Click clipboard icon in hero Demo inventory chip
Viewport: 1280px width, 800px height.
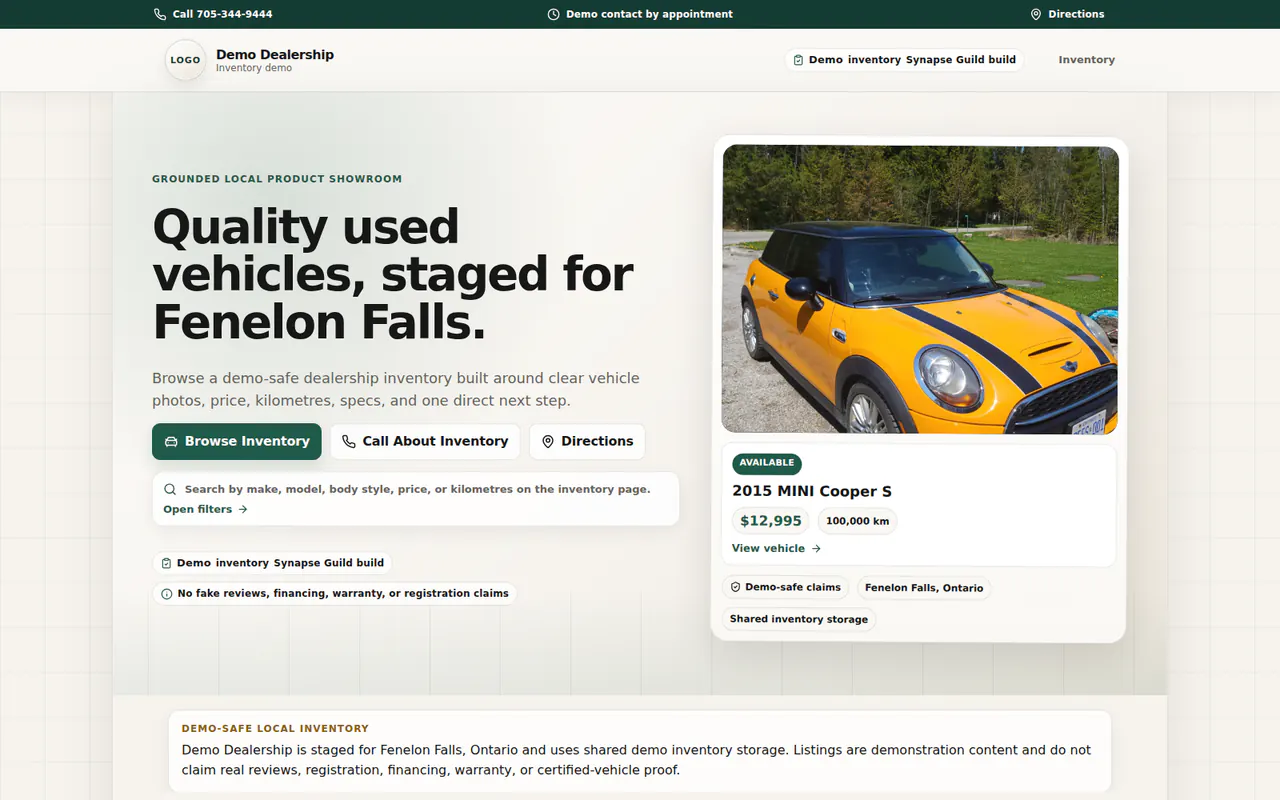[x=166, y=563]
